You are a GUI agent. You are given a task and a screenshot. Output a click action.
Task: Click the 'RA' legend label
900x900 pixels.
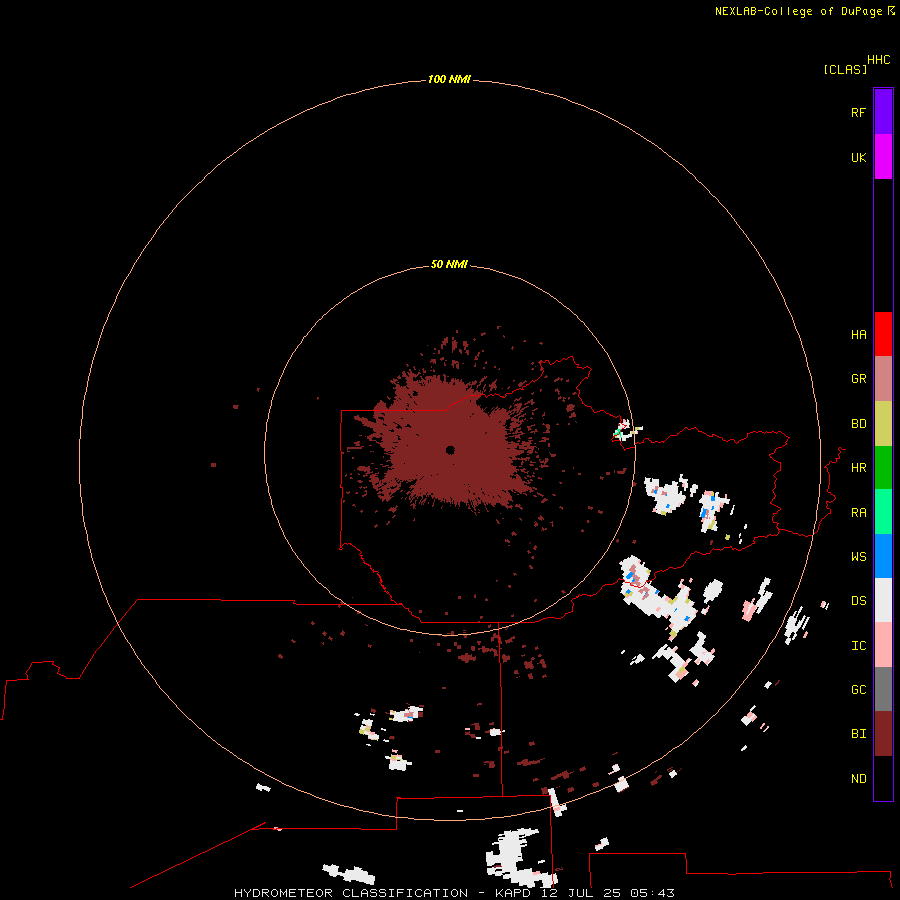coord(858,513)
